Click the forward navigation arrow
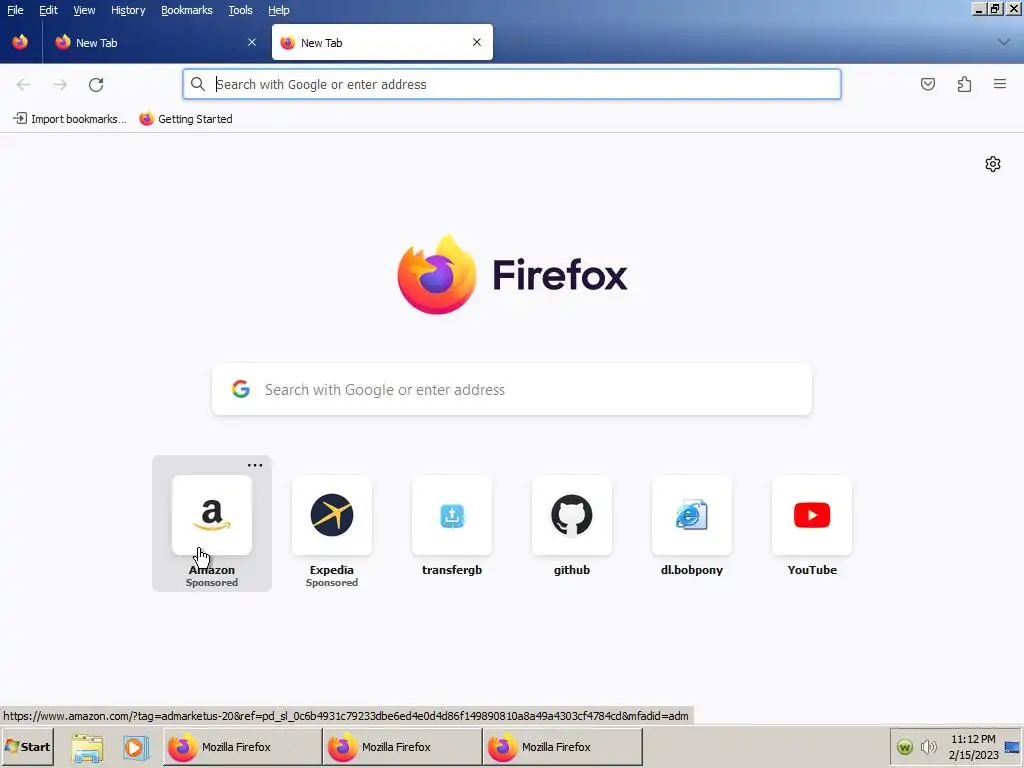Screen dimensions: 1024x768 click(x=60, y=84)
